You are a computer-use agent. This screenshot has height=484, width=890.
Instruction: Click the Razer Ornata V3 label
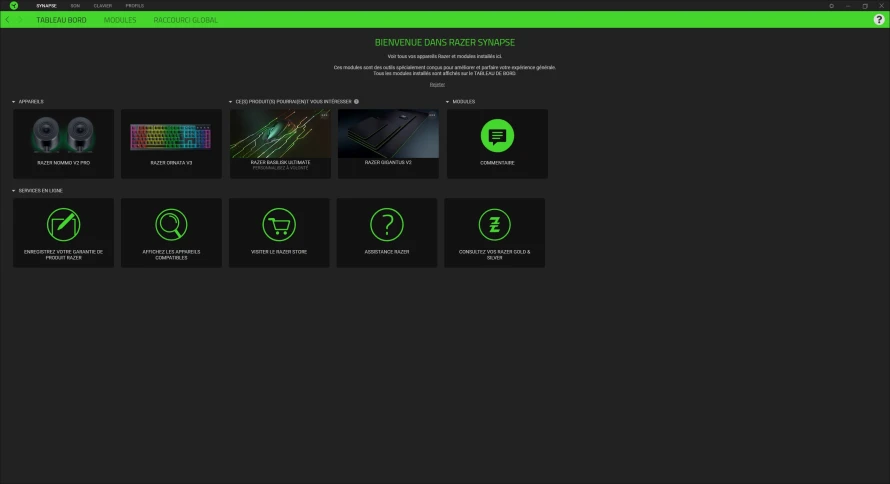pyautogui.click(x=171, y=163)
